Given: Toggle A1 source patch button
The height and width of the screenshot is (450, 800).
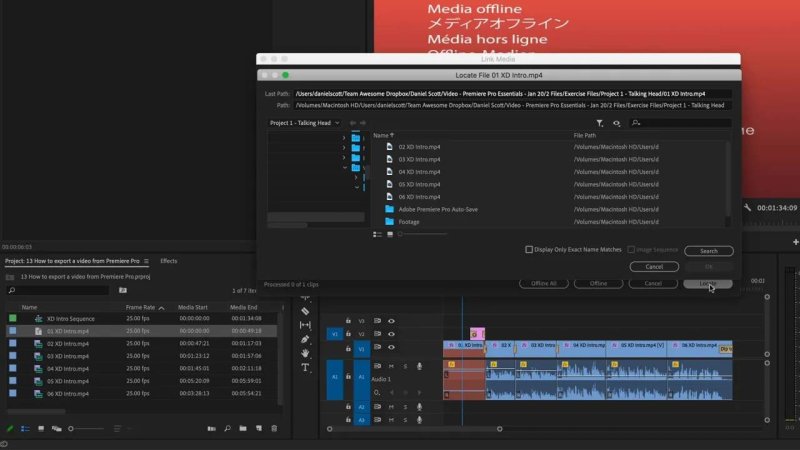Looking at the screenshot, I should tap(335, 378).
